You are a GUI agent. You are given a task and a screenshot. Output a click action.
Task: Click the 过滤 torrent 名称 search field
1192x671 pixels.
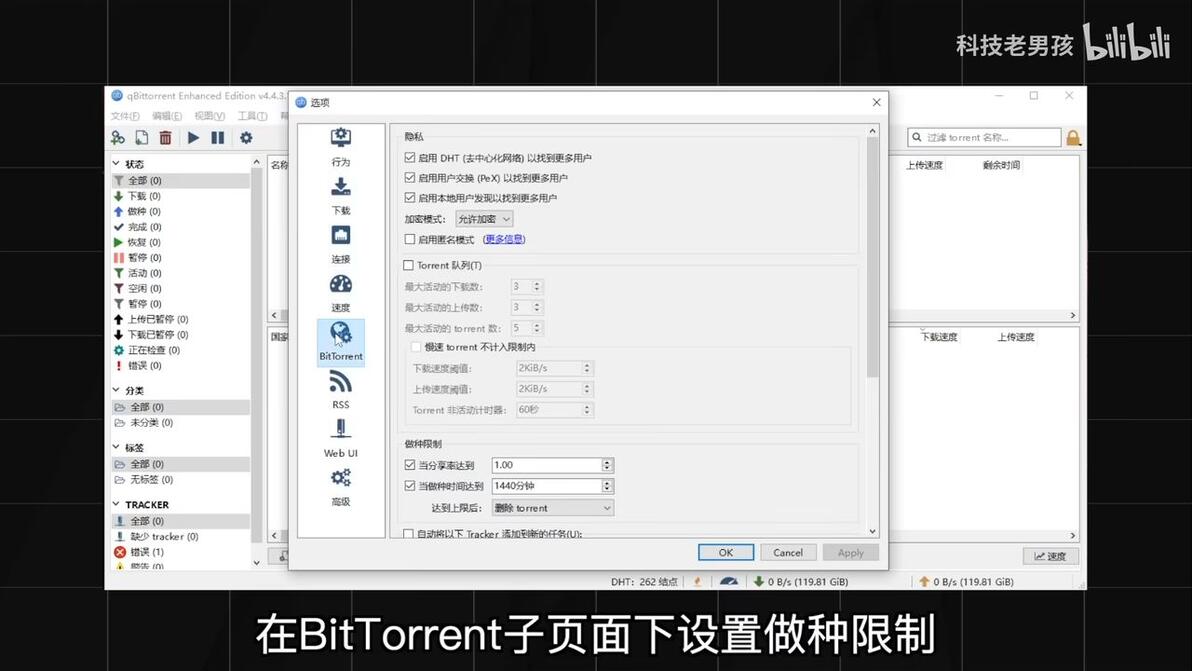[x=984, y=138]
